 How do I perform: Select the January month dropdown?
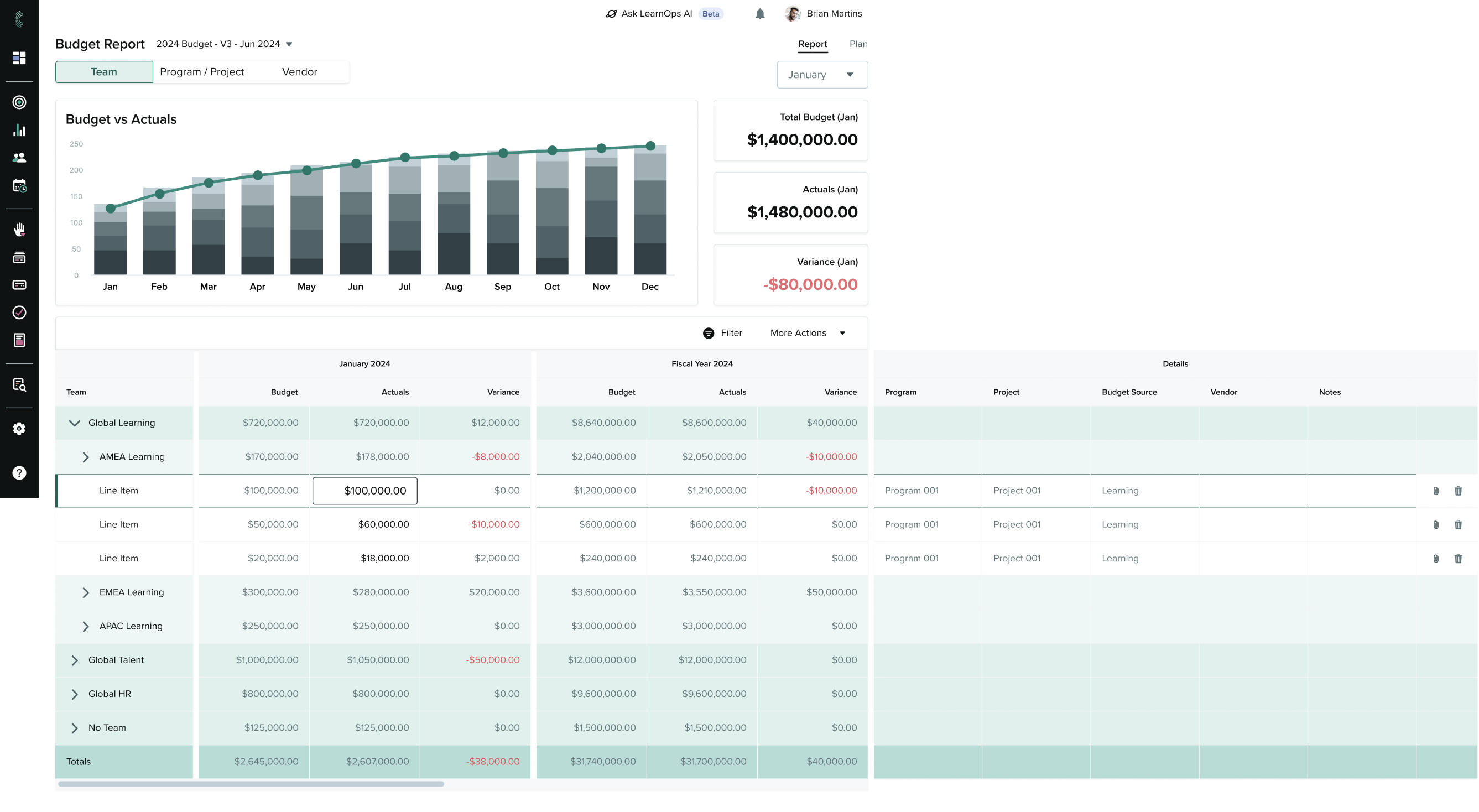821,74
